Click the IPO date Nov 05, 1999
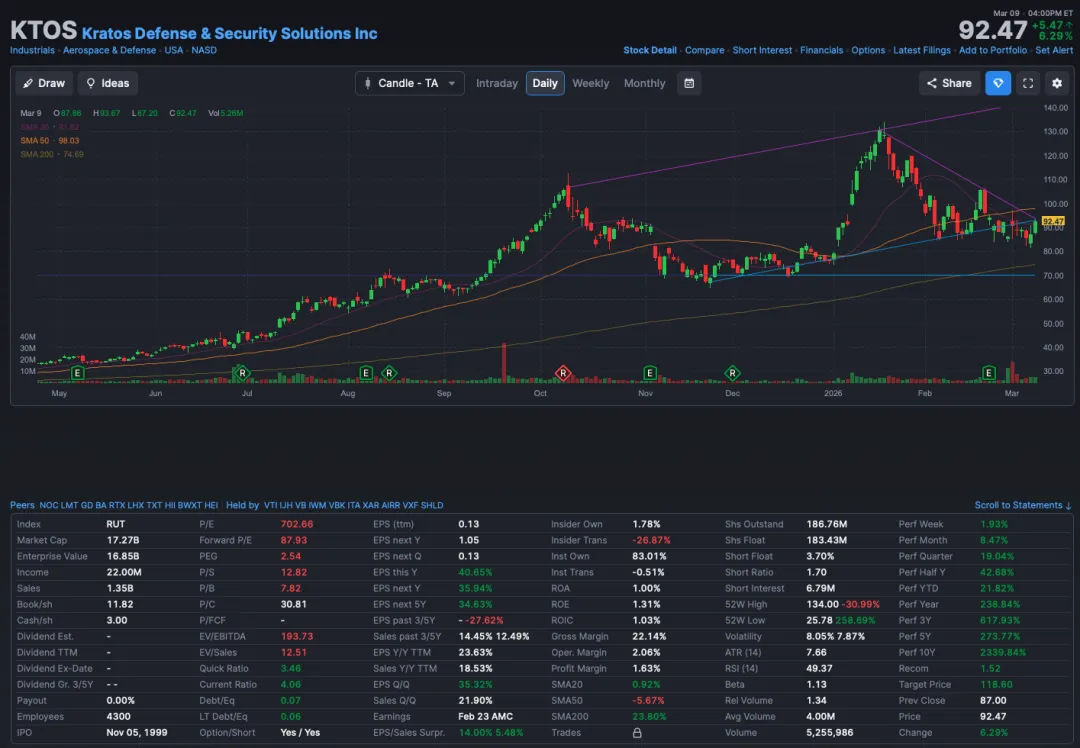Screen dimensions: 1080x748 [x=136, y=732]
